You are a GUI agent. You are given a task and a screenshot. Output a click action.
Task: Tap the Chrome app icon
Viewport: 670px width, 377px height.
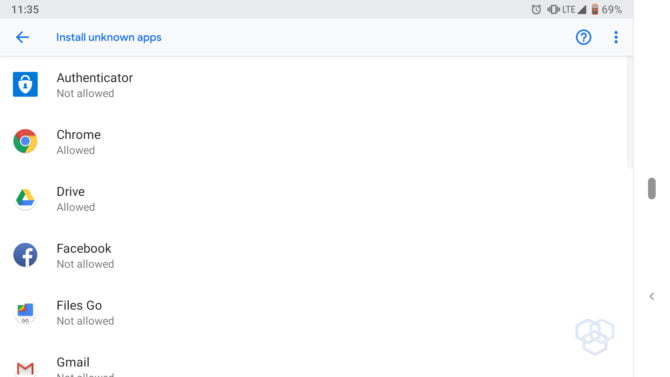coord(25,141)
